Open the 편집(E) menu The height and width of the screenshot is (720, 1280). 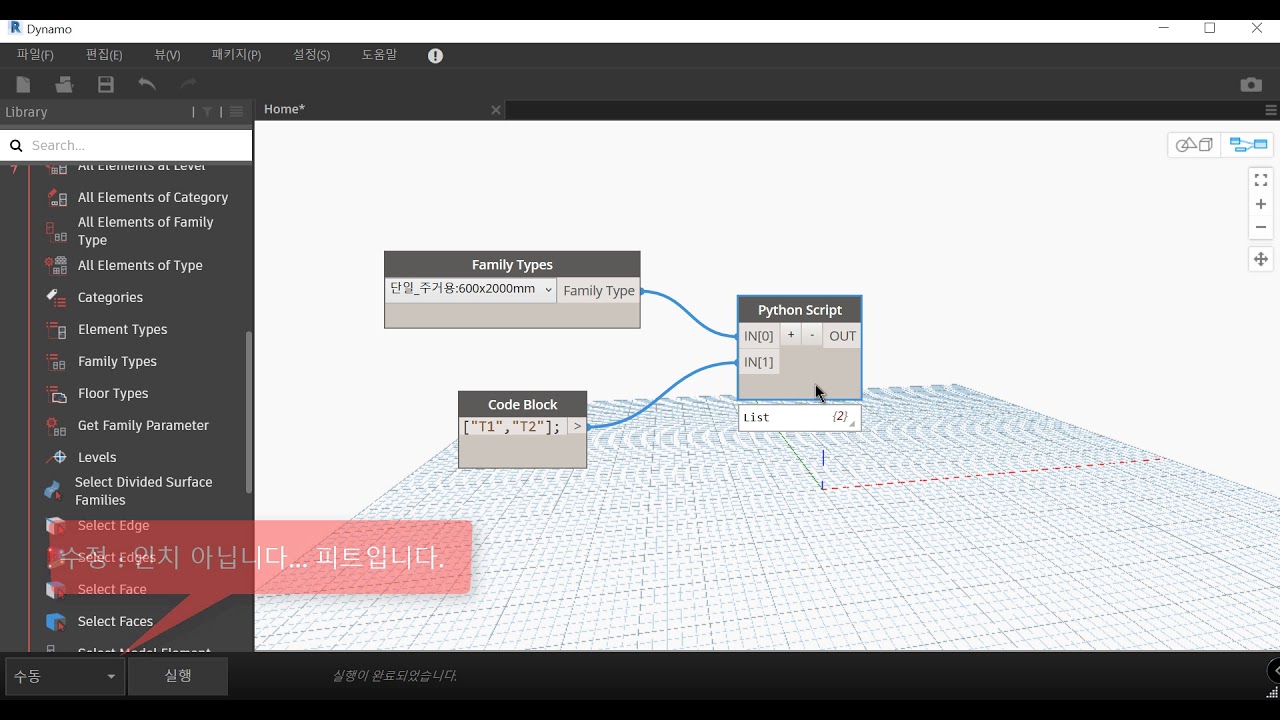tap(104, 55)
